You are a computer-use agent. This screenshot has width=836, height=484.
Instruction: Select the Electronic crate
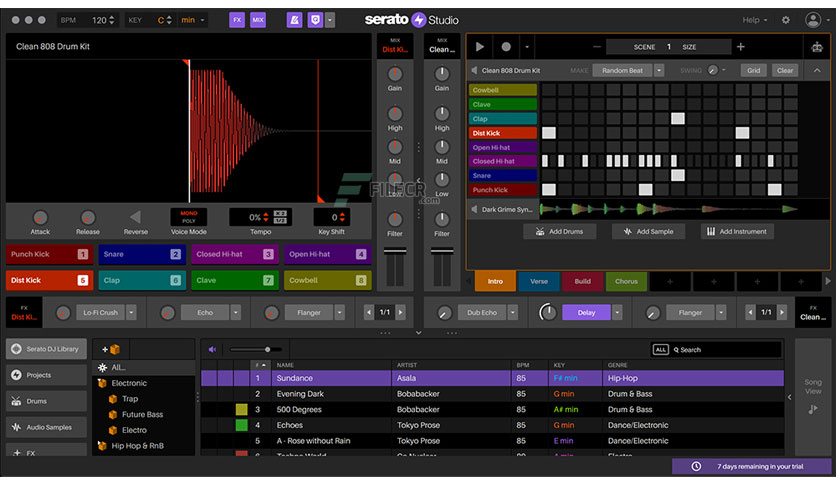129,383
